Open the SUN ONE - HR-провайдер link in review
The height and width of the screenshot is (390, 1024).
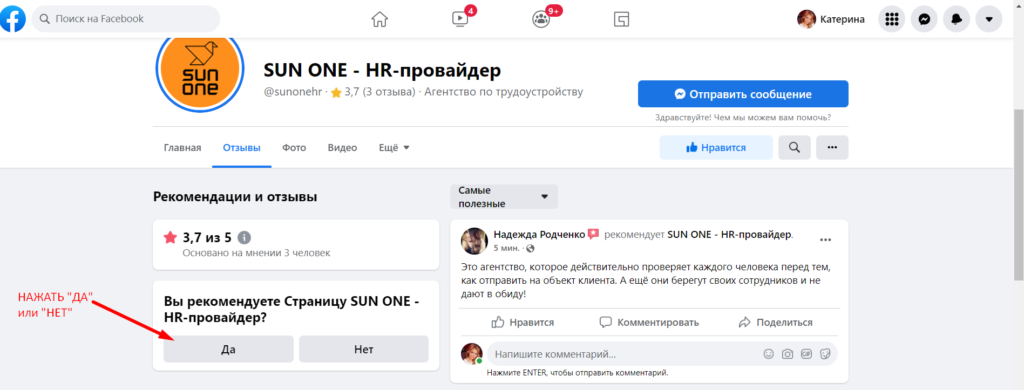point(729,234)
